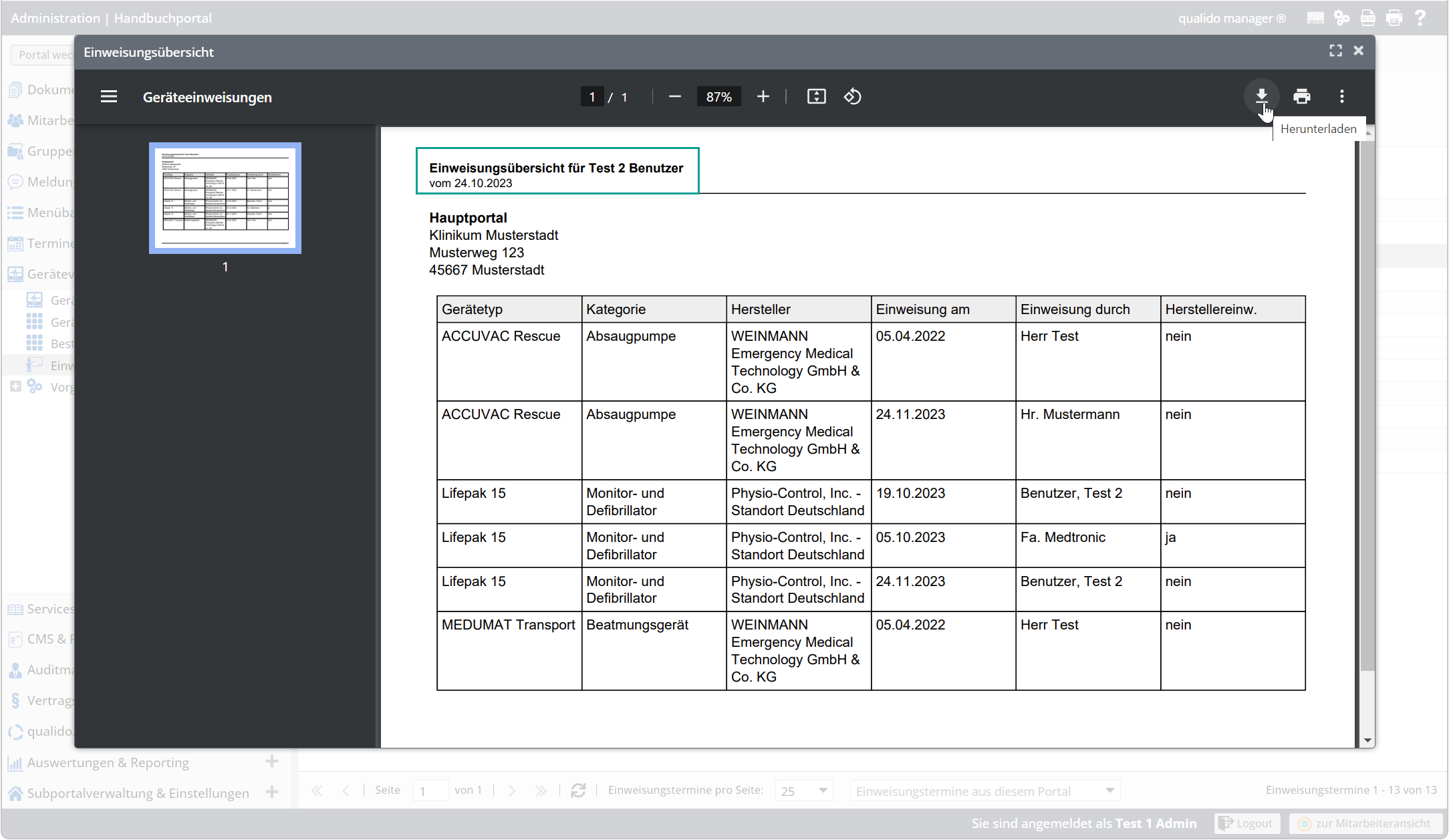Toggle fullscreen for Einweisungsübersicht dialog

tap(1335, 51)
